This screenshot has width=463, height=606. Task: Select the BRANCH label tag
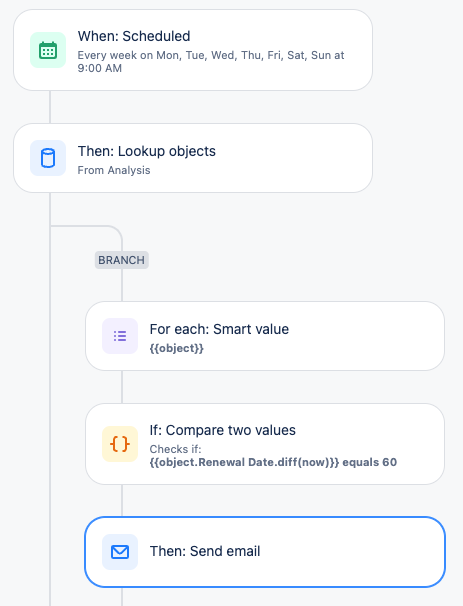coord(122,260)
